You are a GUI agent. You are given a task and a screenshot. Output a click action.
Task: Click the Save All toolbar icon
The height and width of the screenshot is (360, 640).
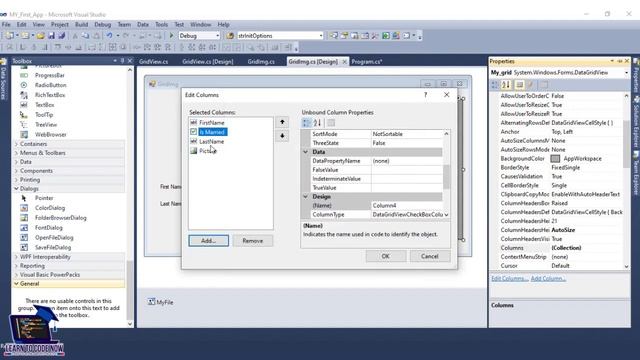point(62,36)
